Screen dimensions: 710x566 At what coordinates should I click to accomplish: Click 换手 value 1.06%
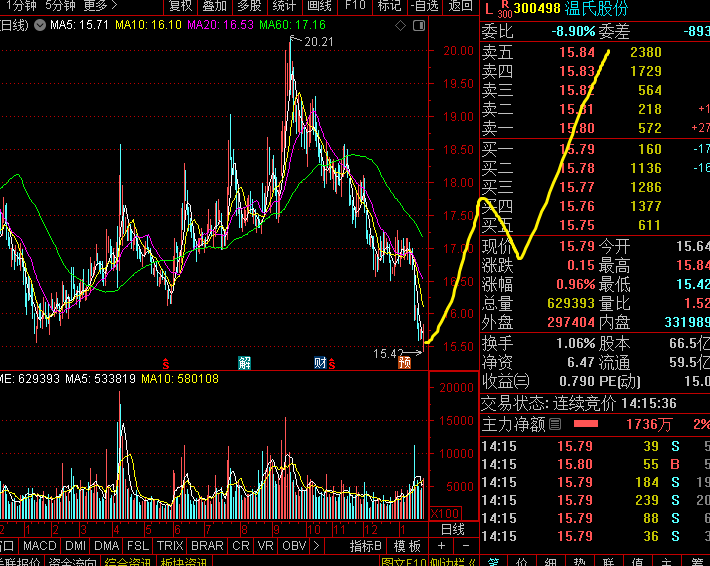[576, 343]
